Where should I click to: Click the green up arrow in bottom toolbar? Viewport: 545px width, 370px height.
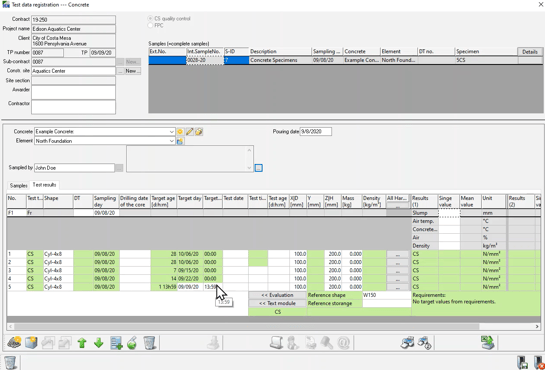click(x=82, y=343)
